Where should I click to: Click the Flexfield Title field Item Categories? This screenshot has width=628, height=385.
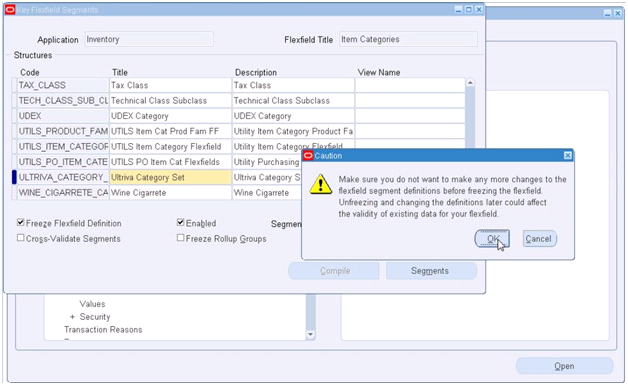pyautogui.click(x=408, y=39)
